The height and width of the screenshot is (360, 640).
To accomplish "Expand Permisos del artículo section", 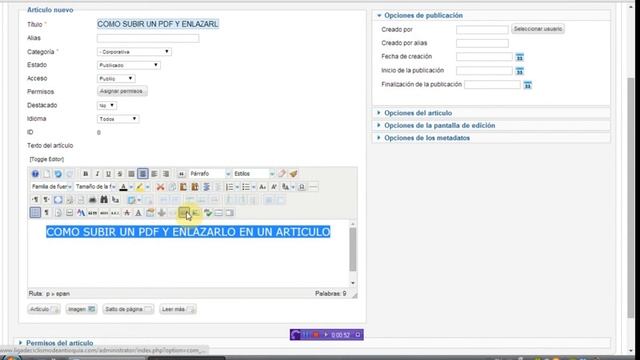I will point(60,343).
